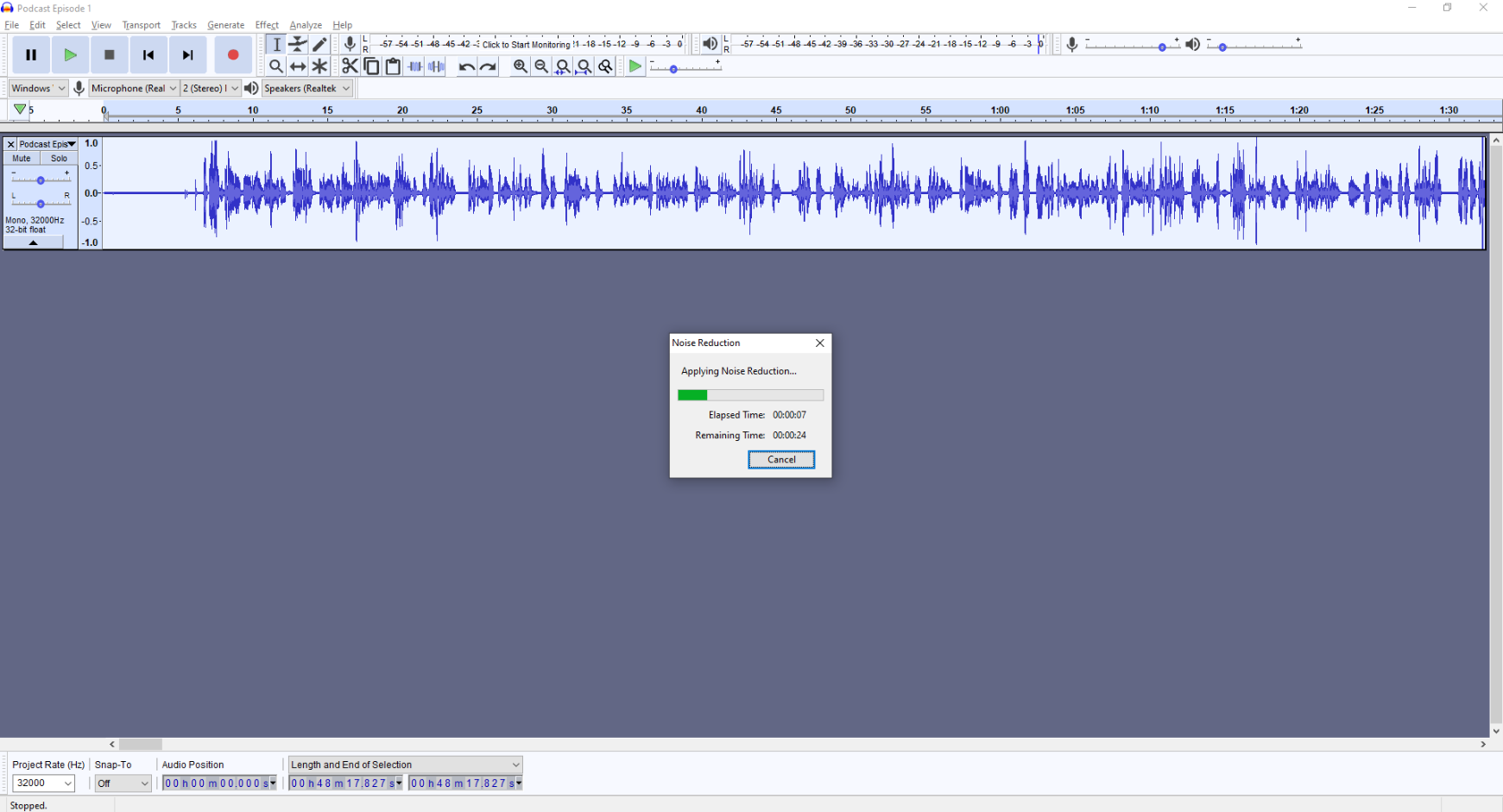Click the Skip to End button
Screen dimensions: 1503x812
tap(187, 55)
